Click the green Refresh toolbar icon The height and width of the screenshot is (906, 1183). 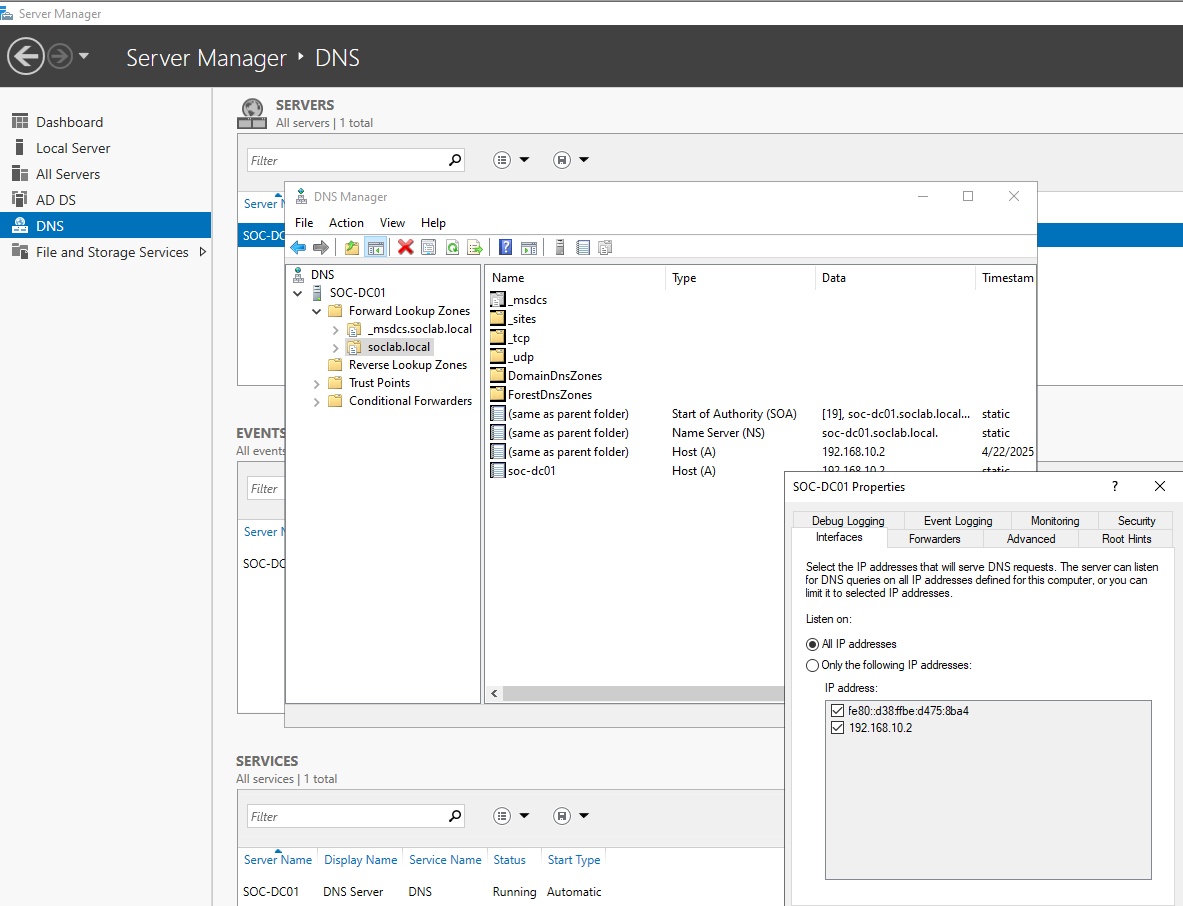tap(452, 247)
